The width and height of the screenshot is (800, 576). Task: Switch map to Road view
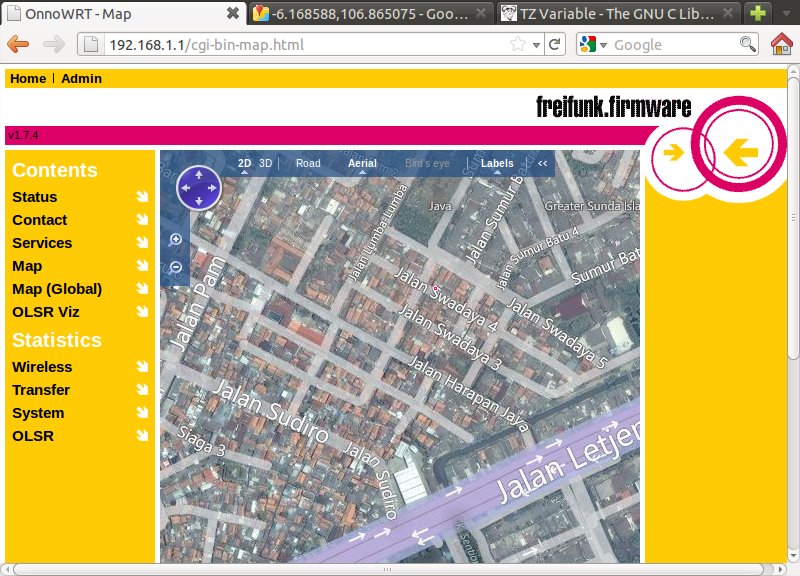pos(308,163)
